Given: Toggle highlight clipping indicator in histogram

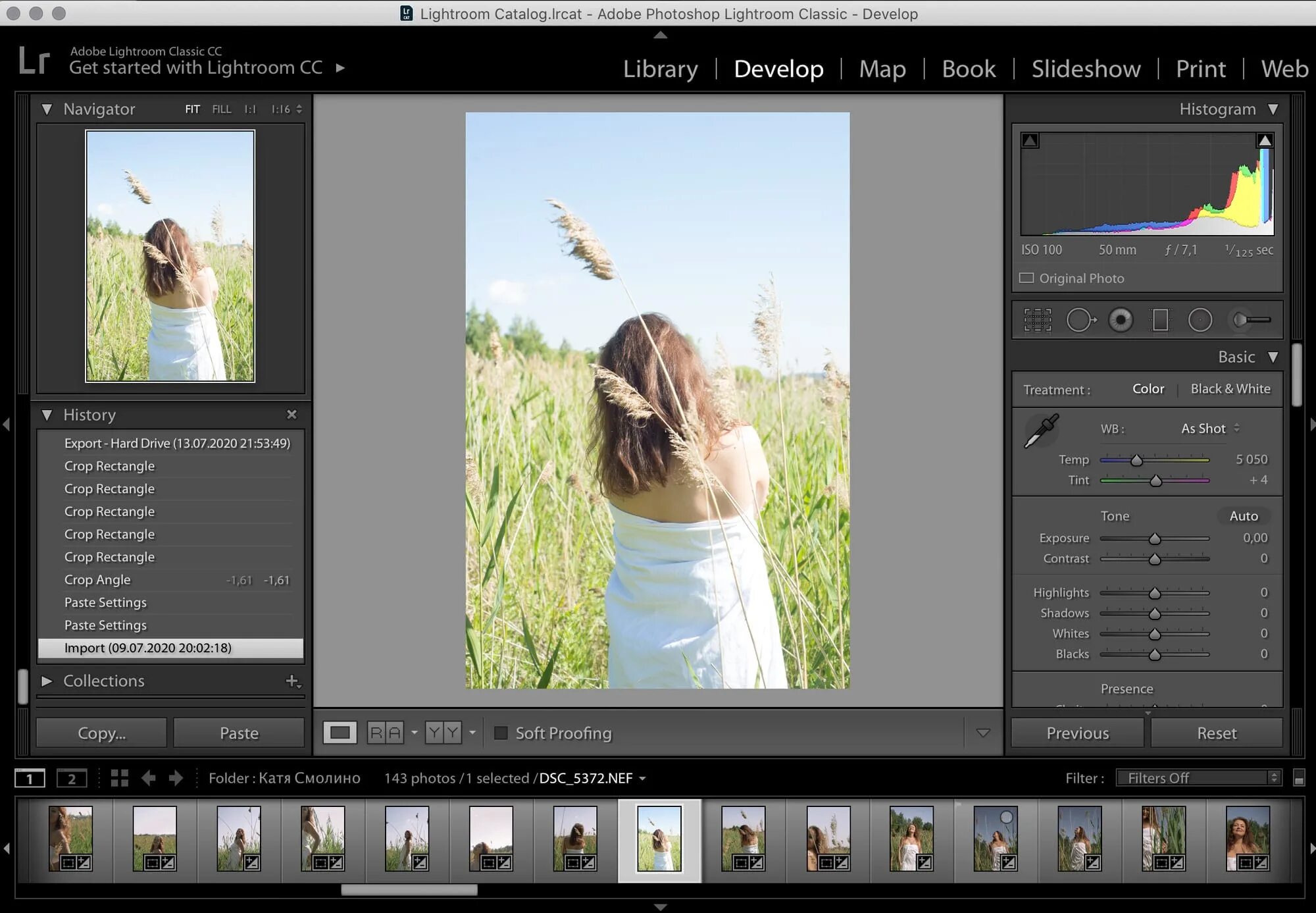Looking at the screenshot, I should [x=1264, y=140].
